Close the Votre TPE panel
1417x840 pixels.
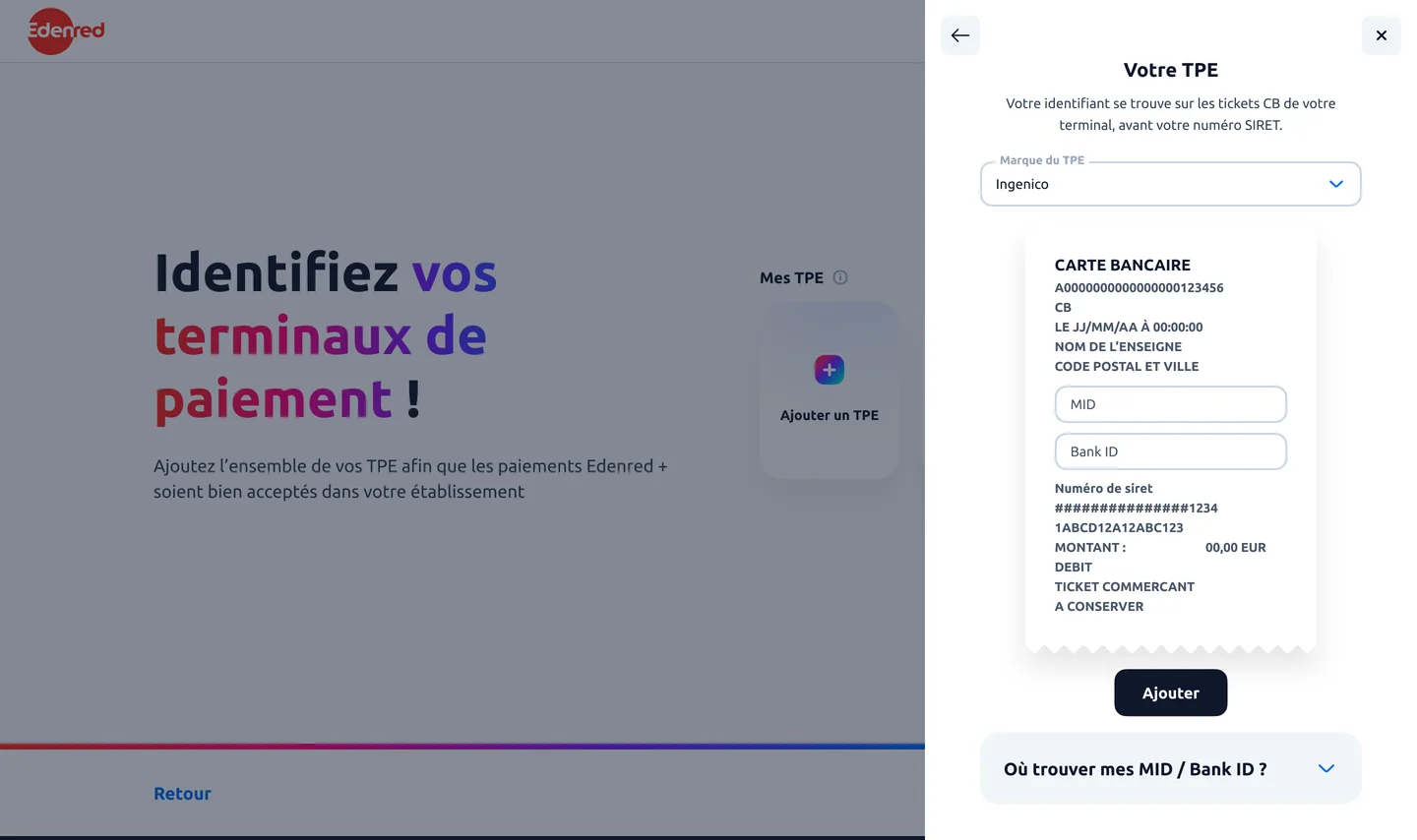click(x=1381, y=35)
